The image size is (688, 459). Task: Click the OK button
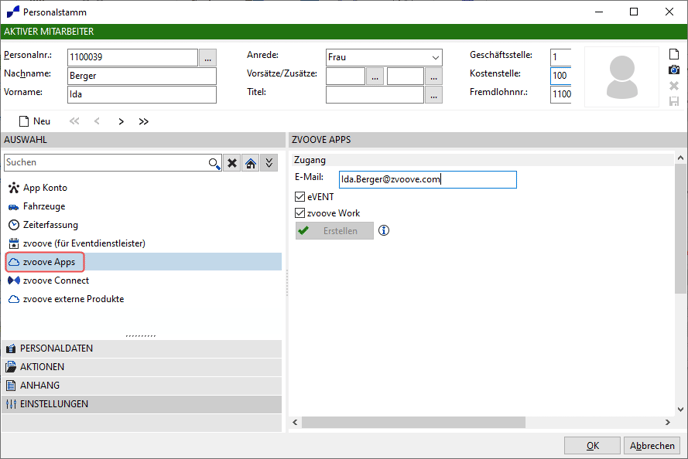click(x=592, y=445)
